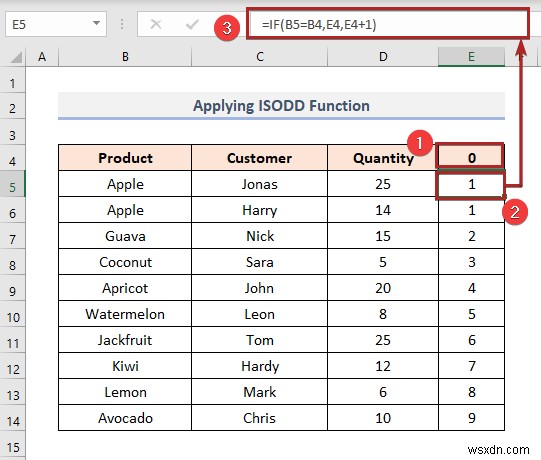The image size is (541, 460).
Task: Click helper value 9 in Avocado row
Action: [x=471, y=418]
